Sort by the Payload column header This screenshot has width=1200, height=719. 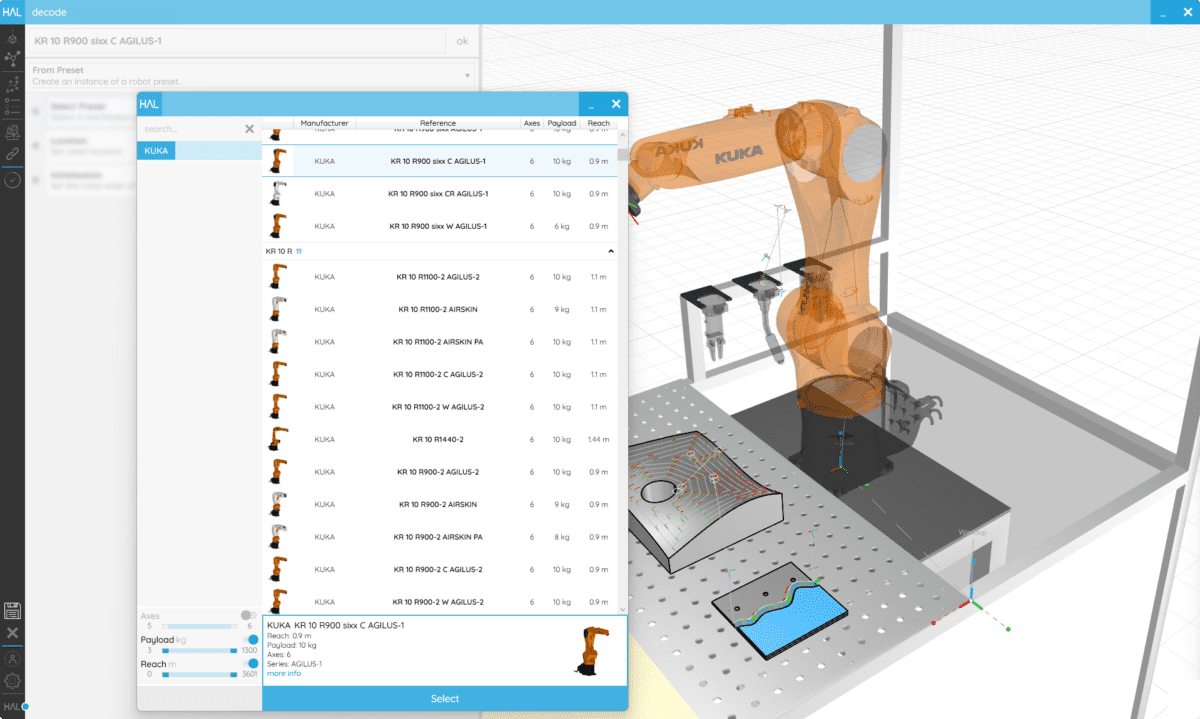[562, 123]
